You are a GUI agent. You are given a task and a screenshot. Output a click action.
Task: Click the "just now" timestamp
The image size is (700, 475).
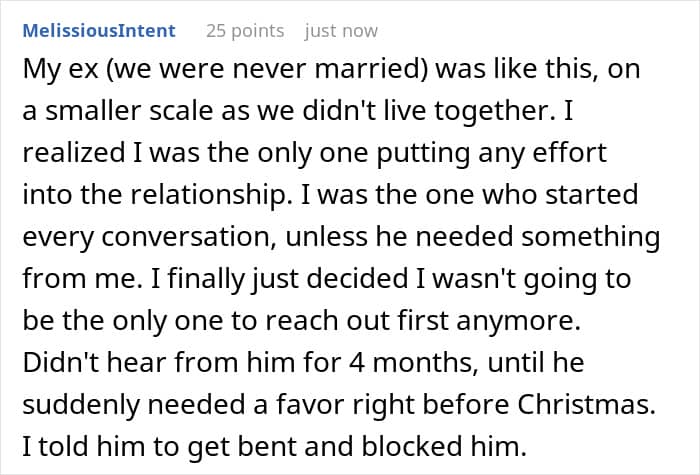tap(341, 30)
